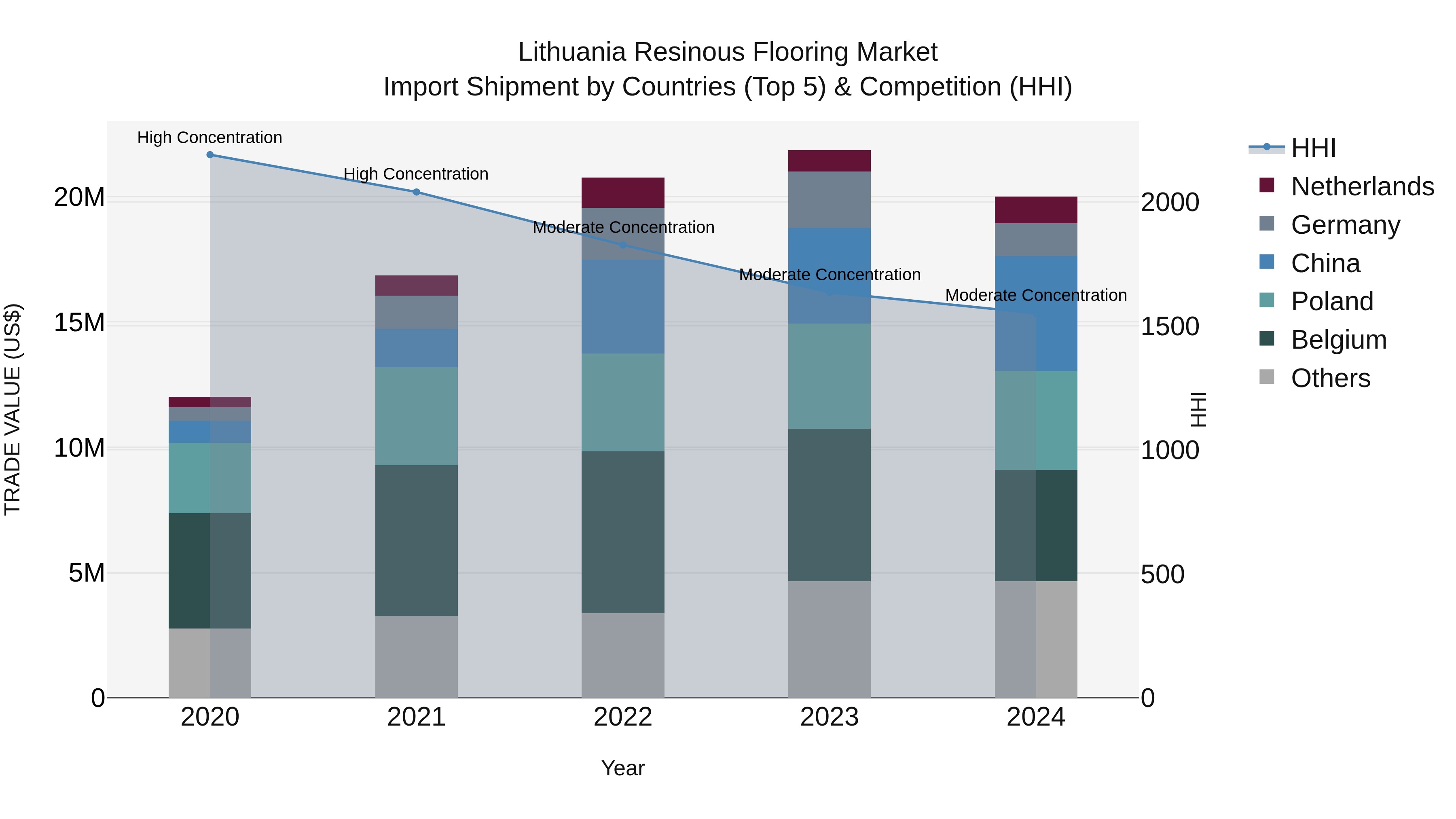The height and width of the screenshot is (819, 1456).
Task: Select the 2021 x-axis label
Action: click(x=417, y=717)
